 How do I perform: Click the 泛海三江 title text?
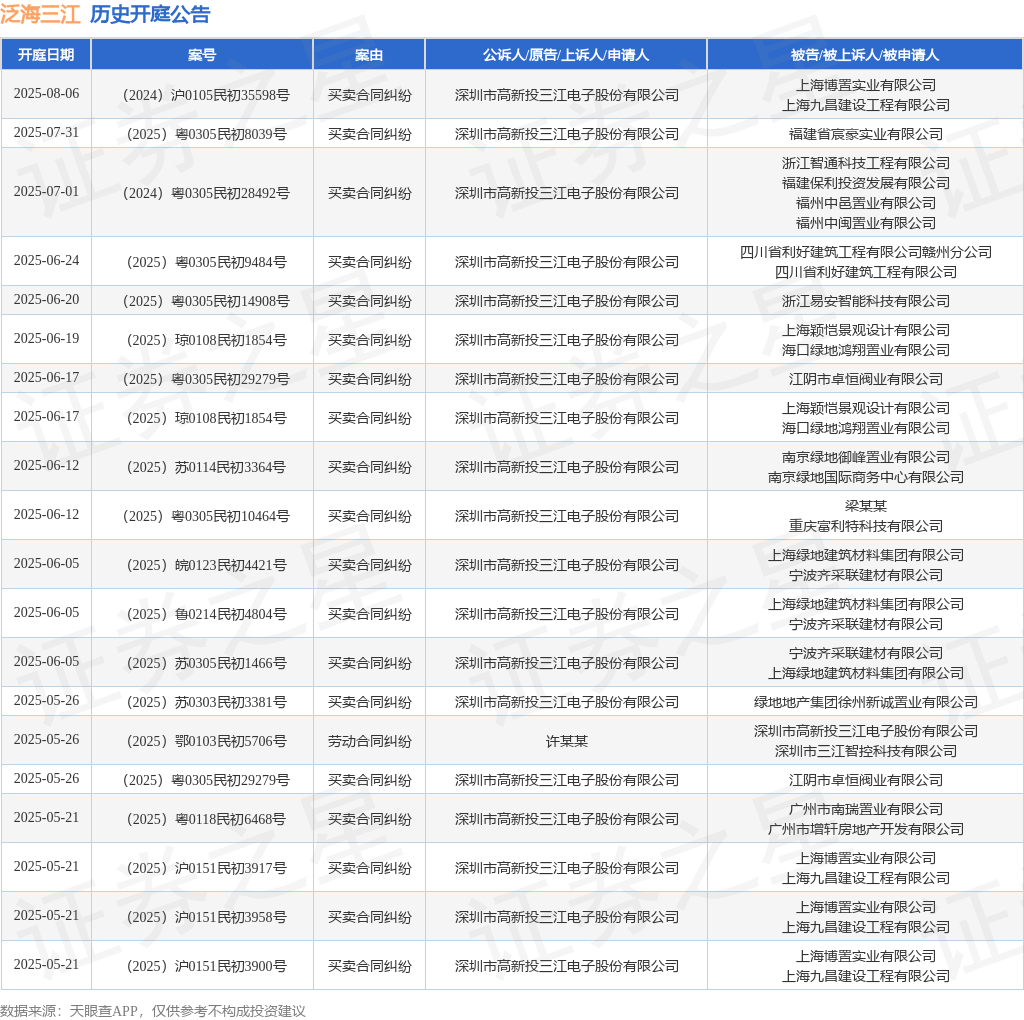pos(40,14)
